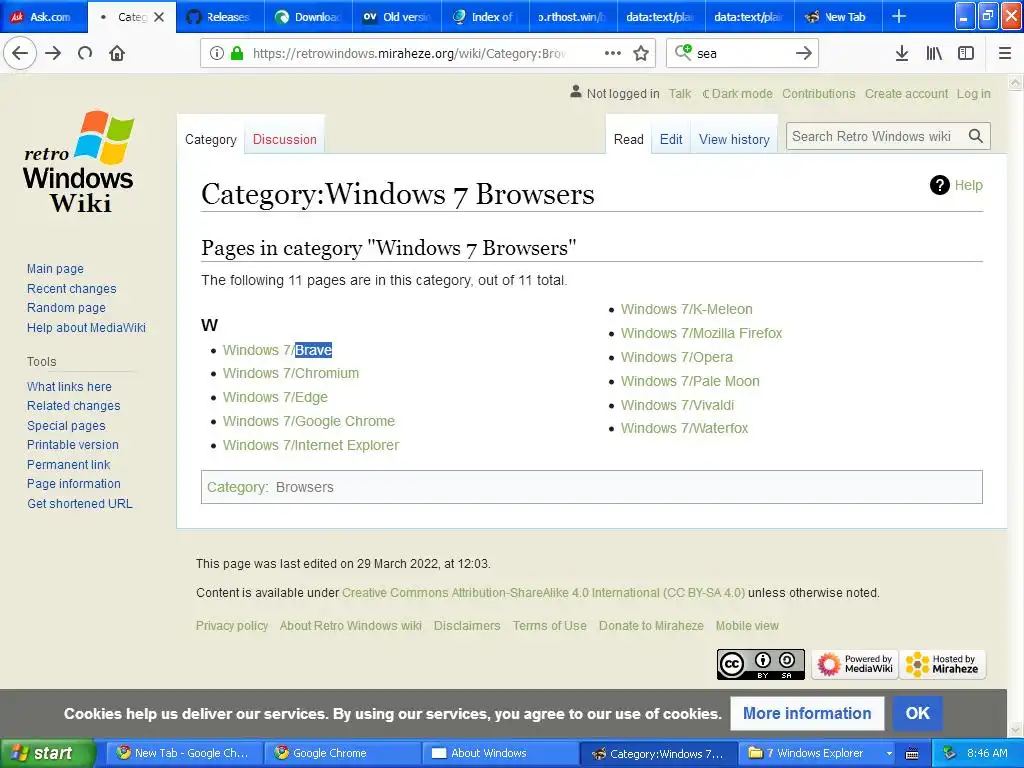Image resolution: width=1024 pixels, height=768 pixels.
Task: Switch to the Ask.com tab
Action: (x=43, y=17)
